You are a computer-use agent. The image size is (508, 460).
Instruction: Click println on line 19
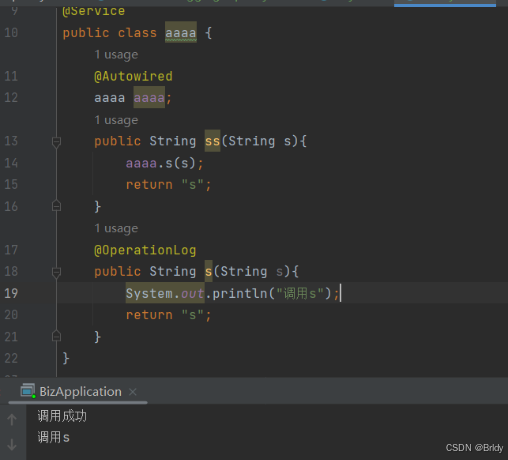tap(240, 294)
